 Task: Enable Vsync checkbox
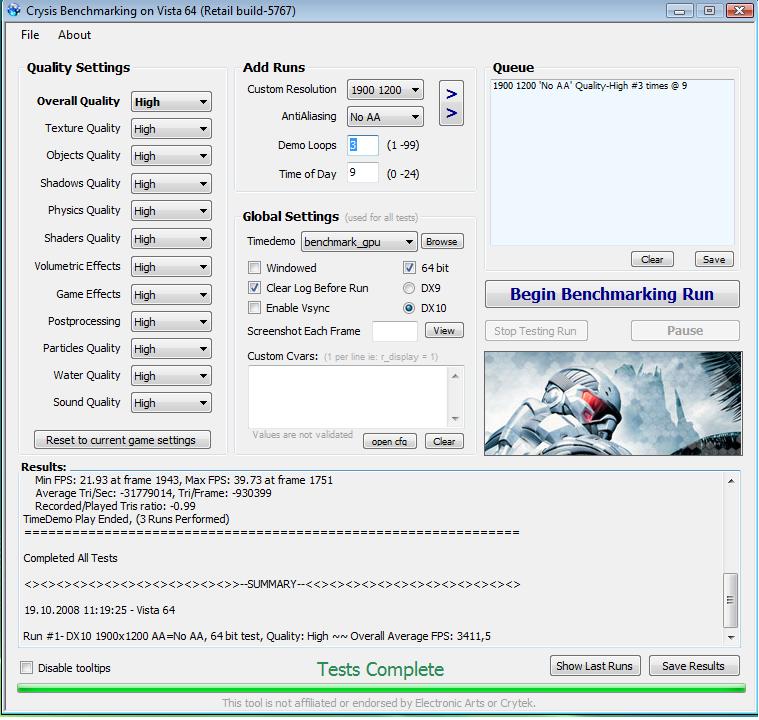point(254,308)
